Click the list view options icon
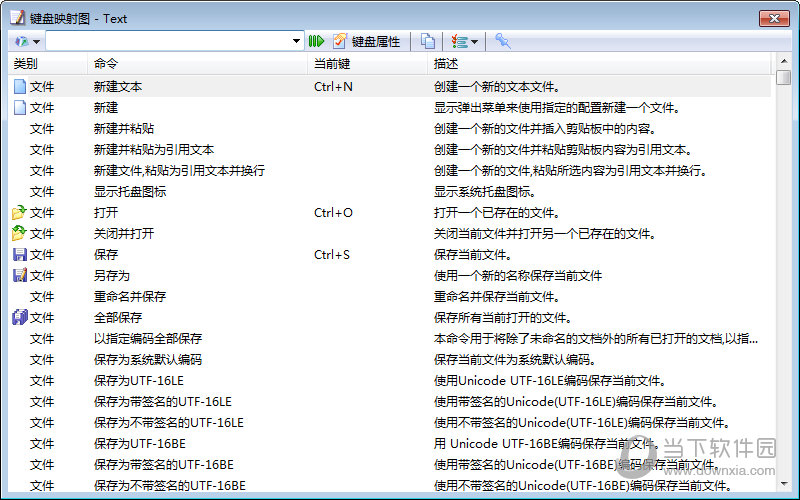The height and width of the screenshot is (500, 800). click(459, 41)
